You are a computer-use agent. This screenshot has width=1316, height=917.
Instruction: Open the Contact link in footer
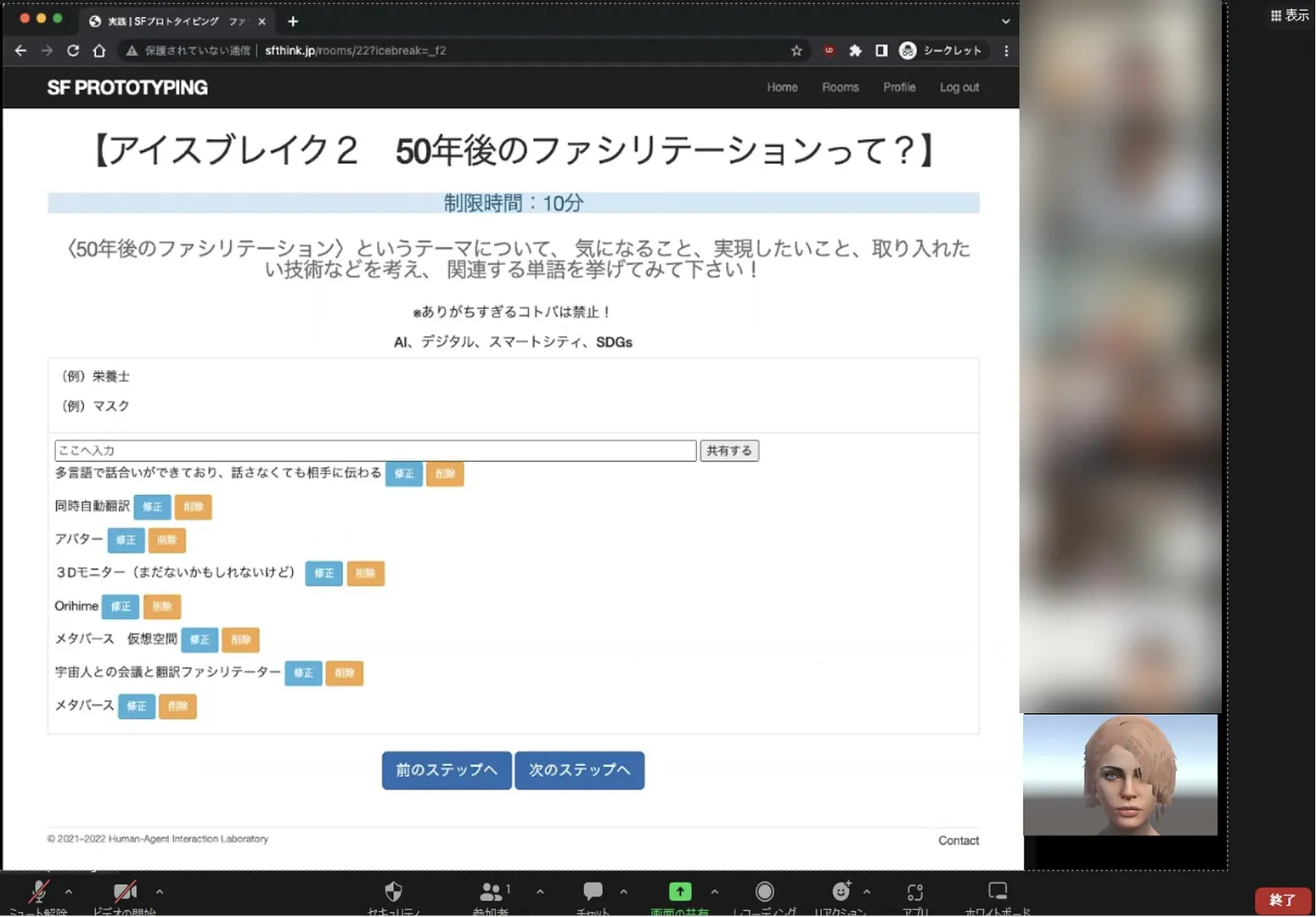point(959,841)
